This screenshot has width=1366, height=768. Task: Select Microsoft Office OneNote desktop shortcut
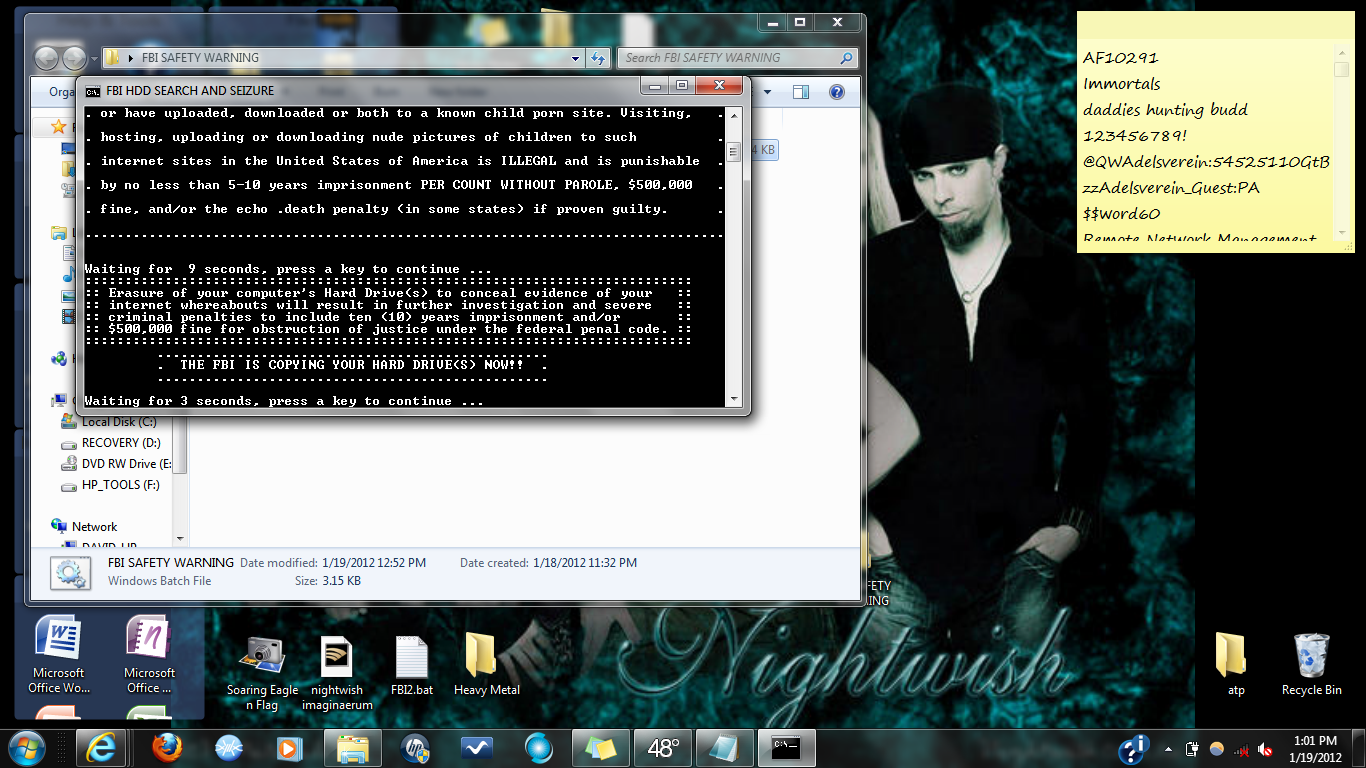coord(149,655)
